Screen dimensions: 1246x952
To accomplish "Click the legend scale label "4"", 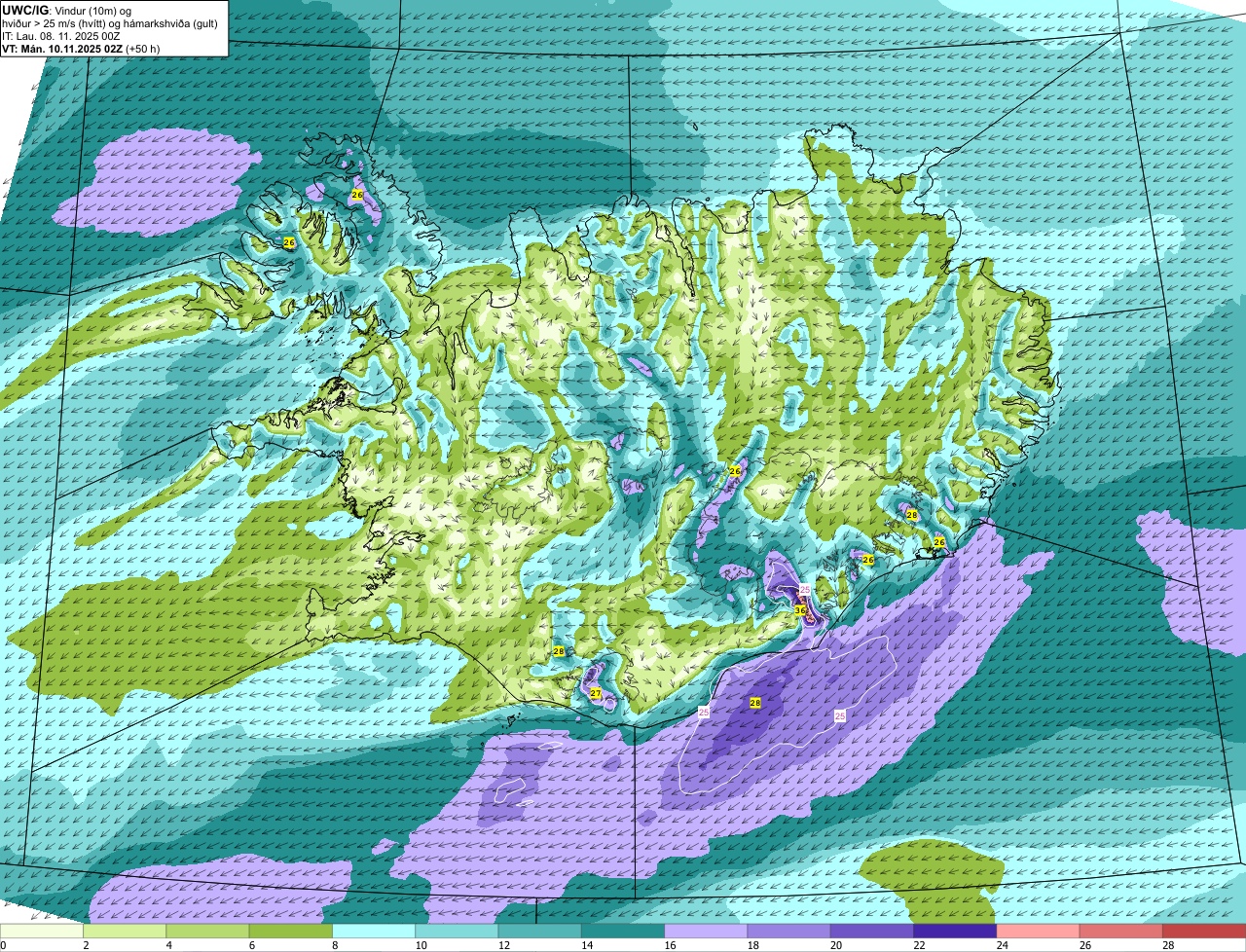I will click(x=168, y=945).
